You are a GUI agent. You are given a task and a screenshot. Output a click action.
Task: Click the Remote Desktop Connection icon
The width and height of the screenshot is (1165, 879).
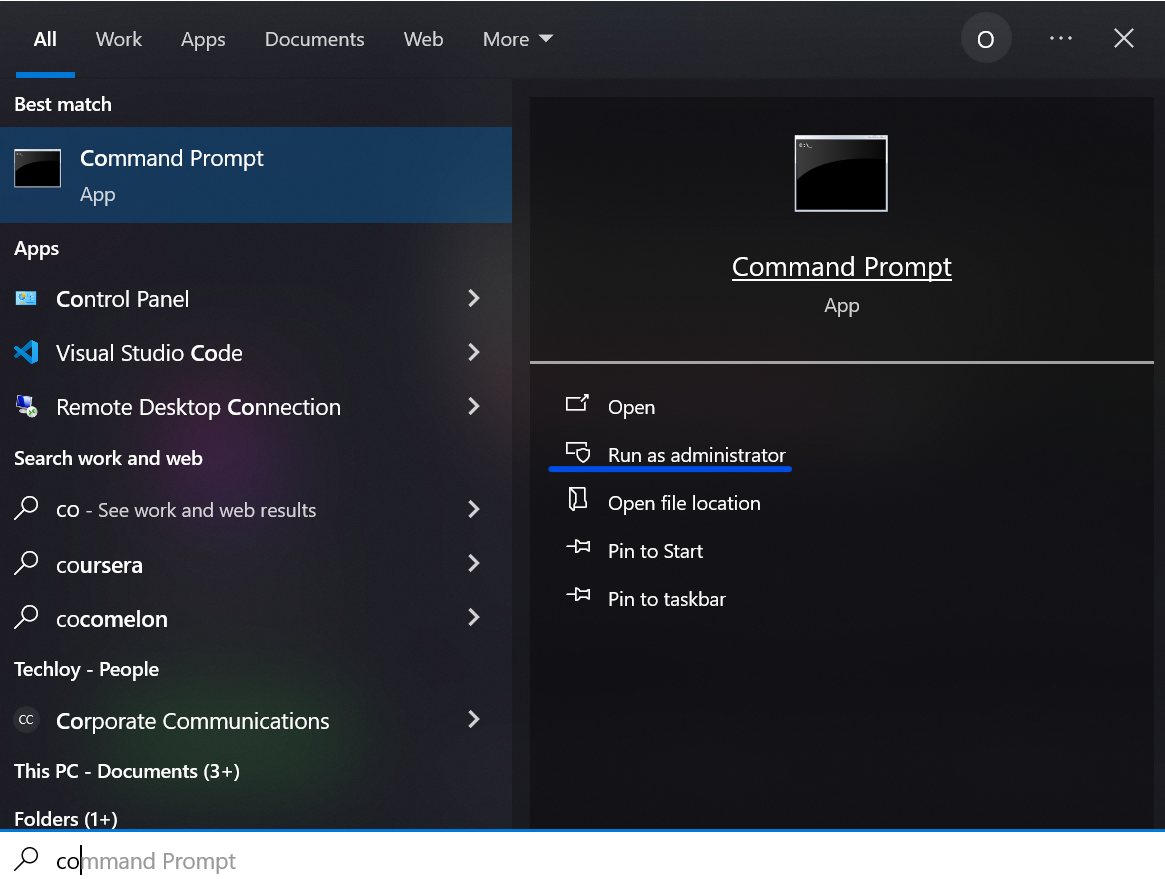tap(26, 406)
